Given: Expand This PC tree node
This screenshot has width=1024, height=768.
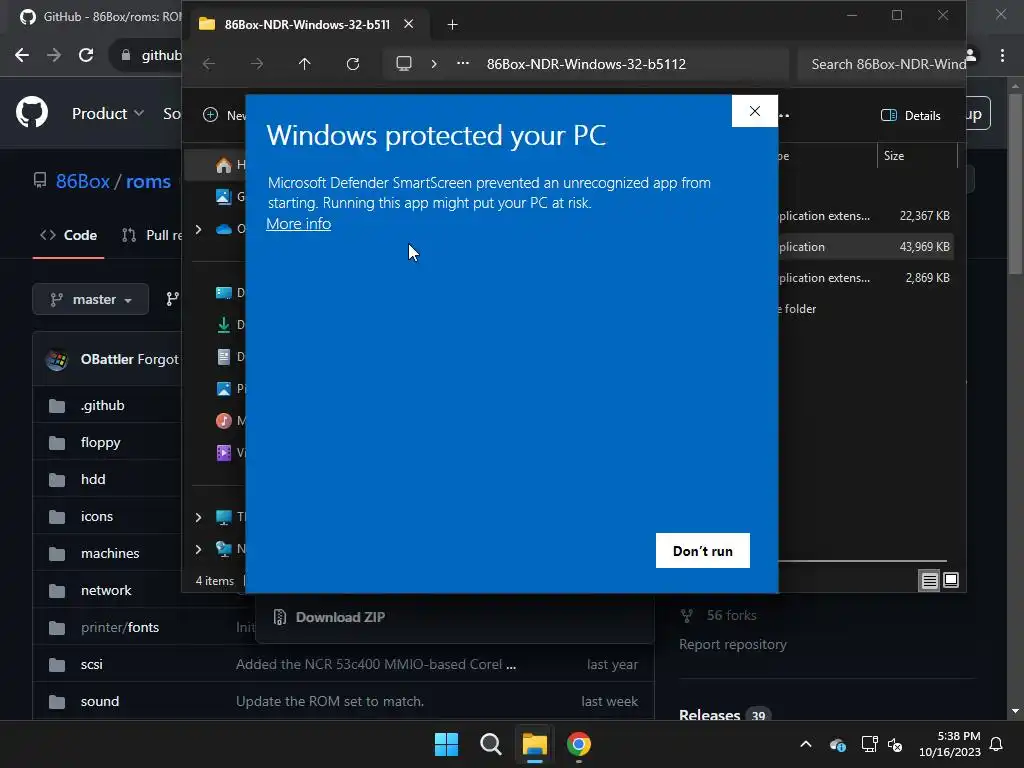Looking at the screenshot, I should [199, 517].
